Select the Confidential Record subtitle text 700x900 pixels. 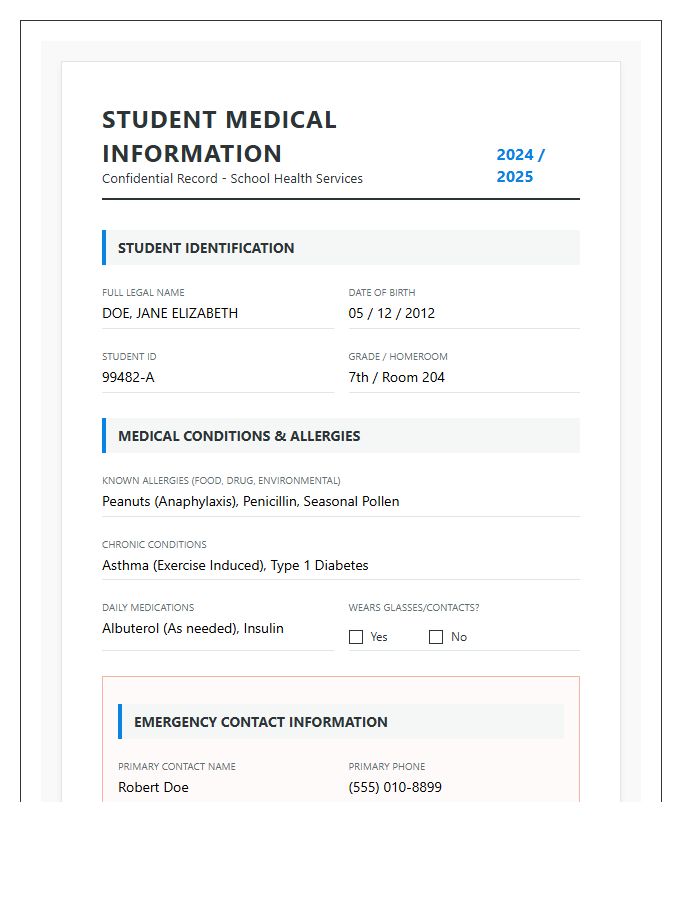click(x=232, y=178)
